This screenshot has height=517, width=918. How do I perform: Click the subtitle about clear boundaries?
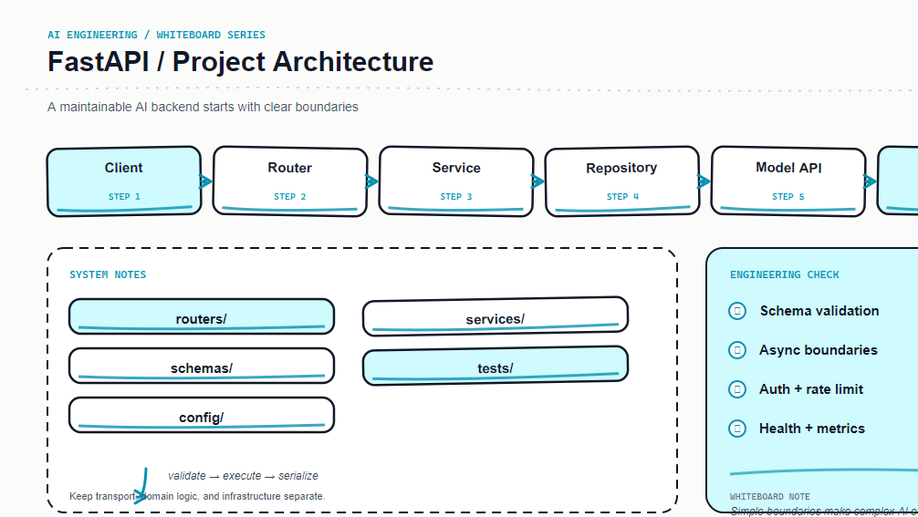coord(203,107)
